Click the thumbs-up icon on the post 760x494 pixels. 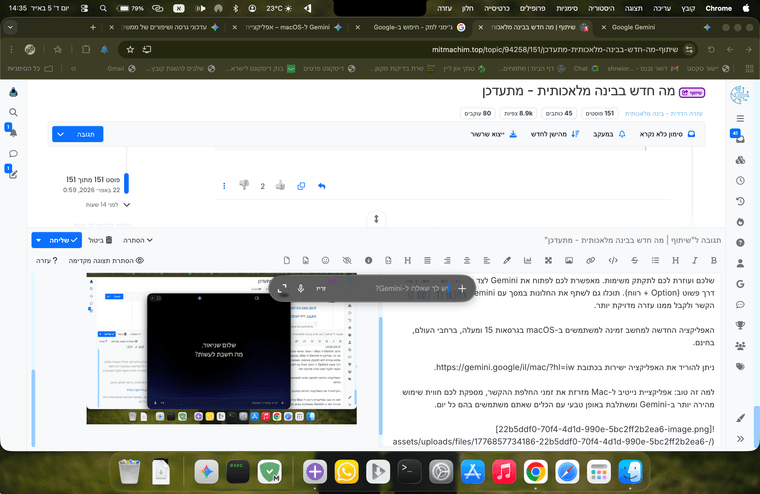coord(280,185)
